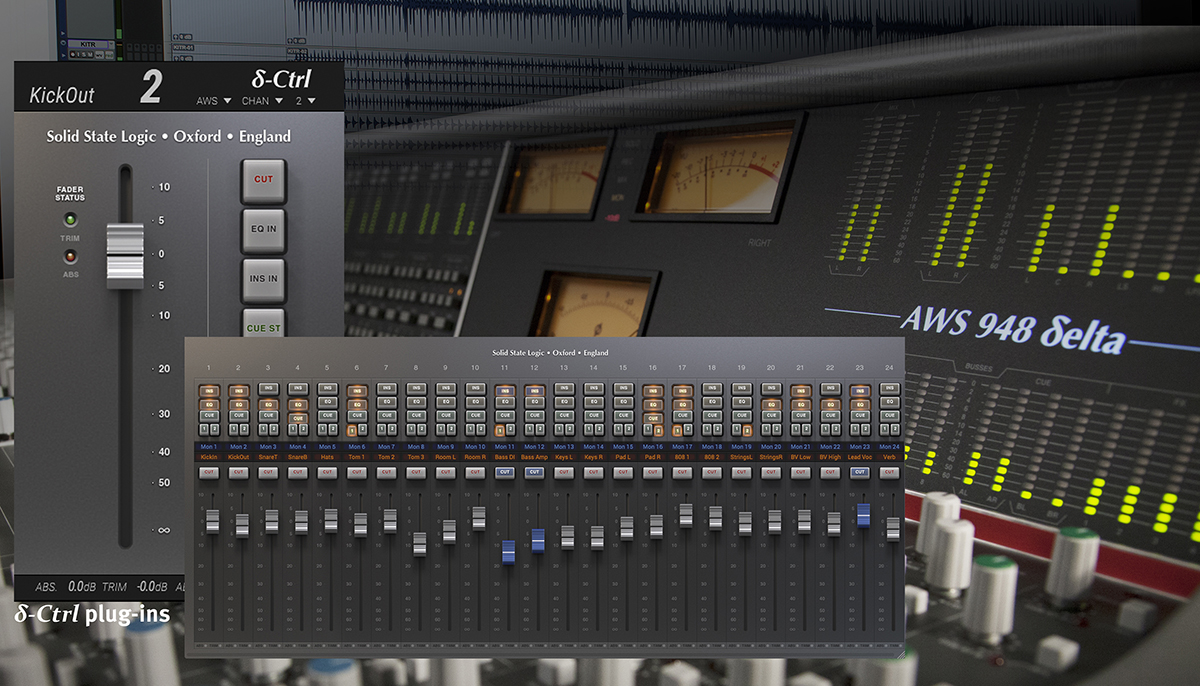Uncut the blue CUT on Bass DI
This screenshot has height=686, width=1200.
505,472
